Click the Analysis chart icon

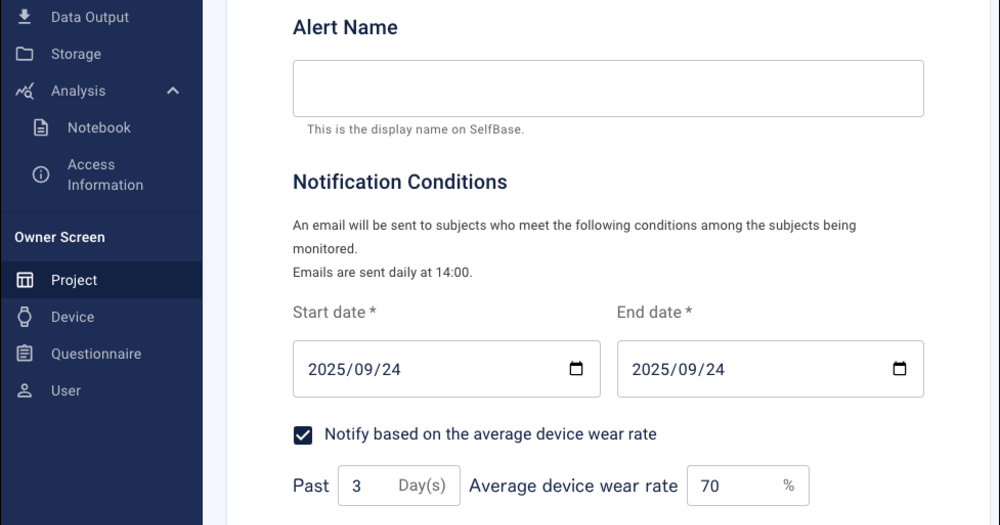click(x=25, y=91)
